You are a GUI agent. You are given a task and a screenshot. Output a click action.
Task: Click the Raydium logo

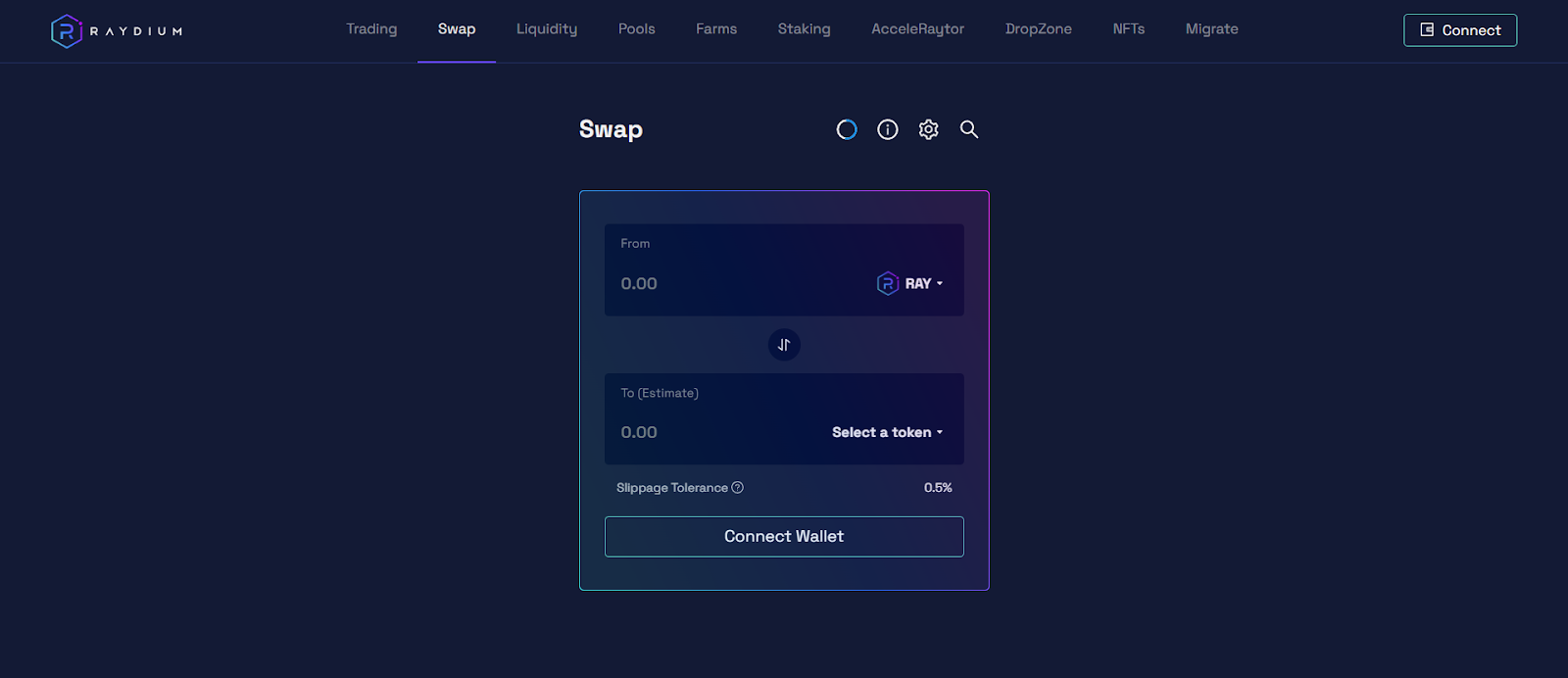pyautogui.click(x=117, y=31)
